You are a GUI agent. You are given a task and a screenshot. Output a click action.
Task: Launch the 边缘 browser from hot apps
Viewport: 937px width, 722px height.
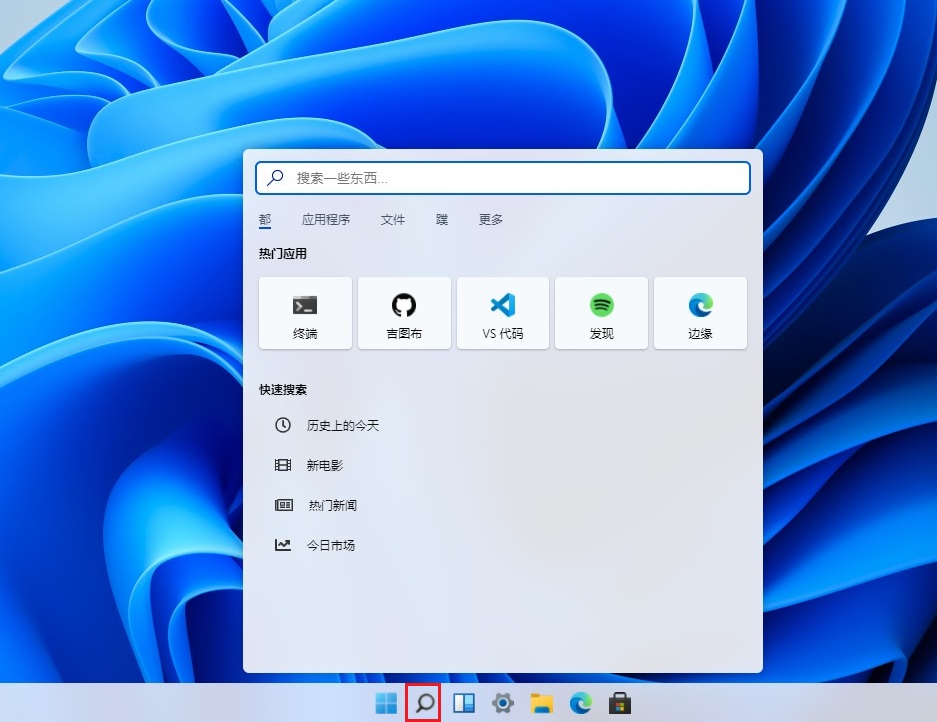coord(700,312)
